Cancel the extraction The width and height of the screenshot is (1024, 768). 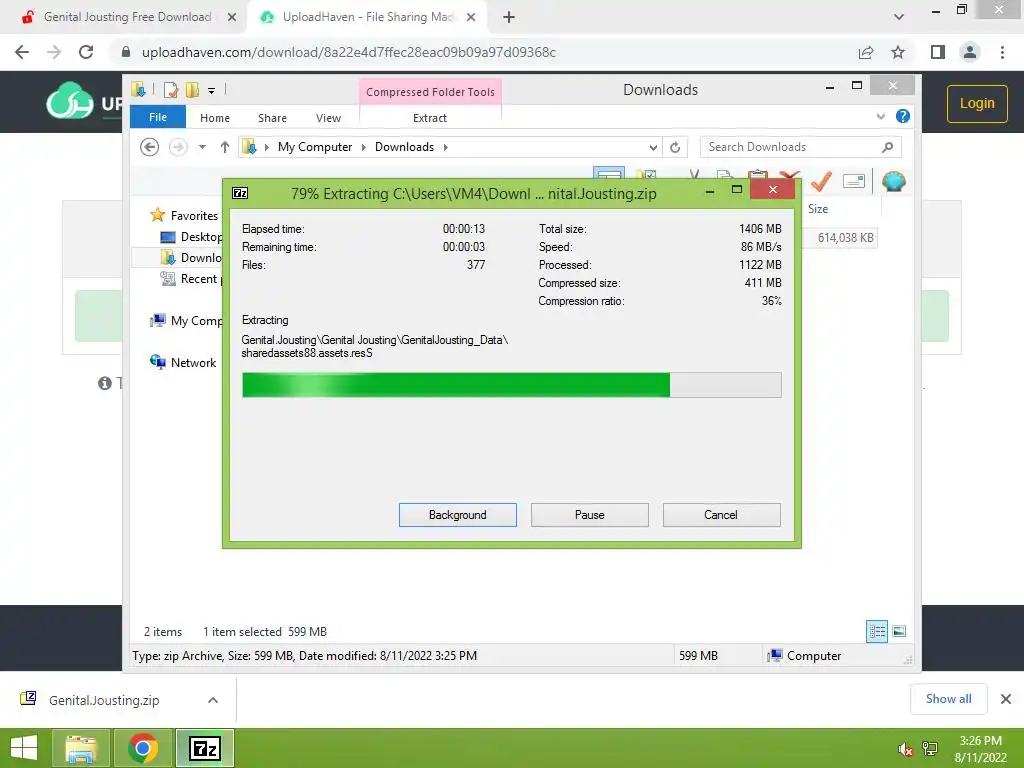tap(722, 515)
